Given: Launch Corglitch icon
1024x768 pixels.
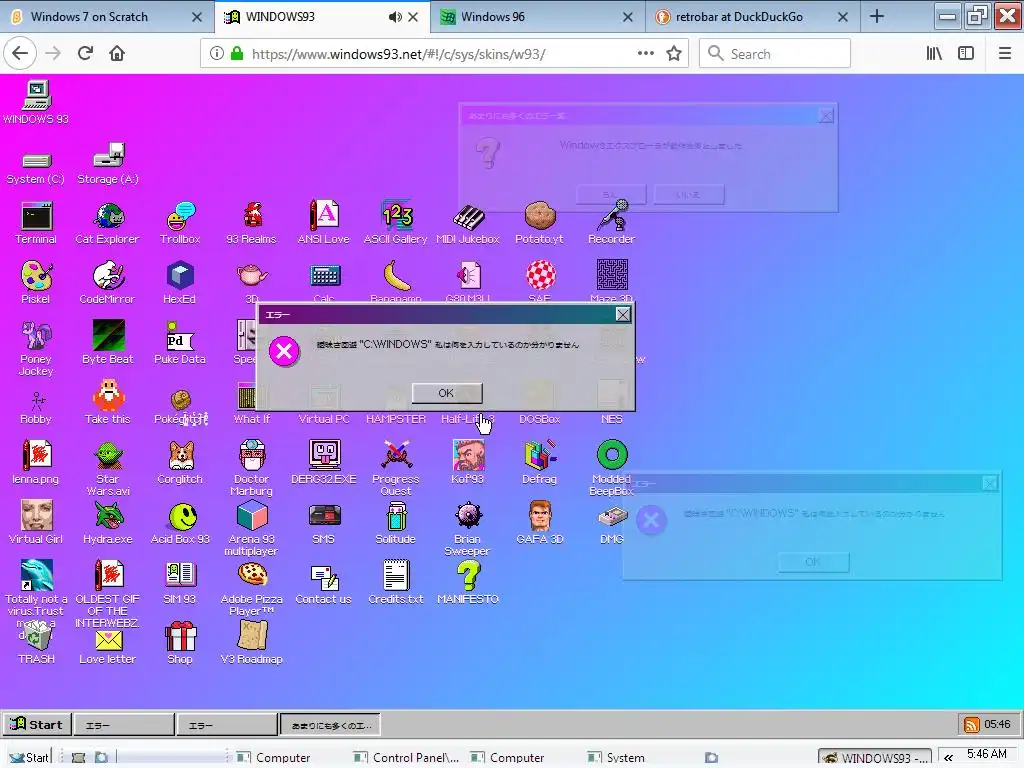Looking at the screenshot, I should [x=180, y=462].
